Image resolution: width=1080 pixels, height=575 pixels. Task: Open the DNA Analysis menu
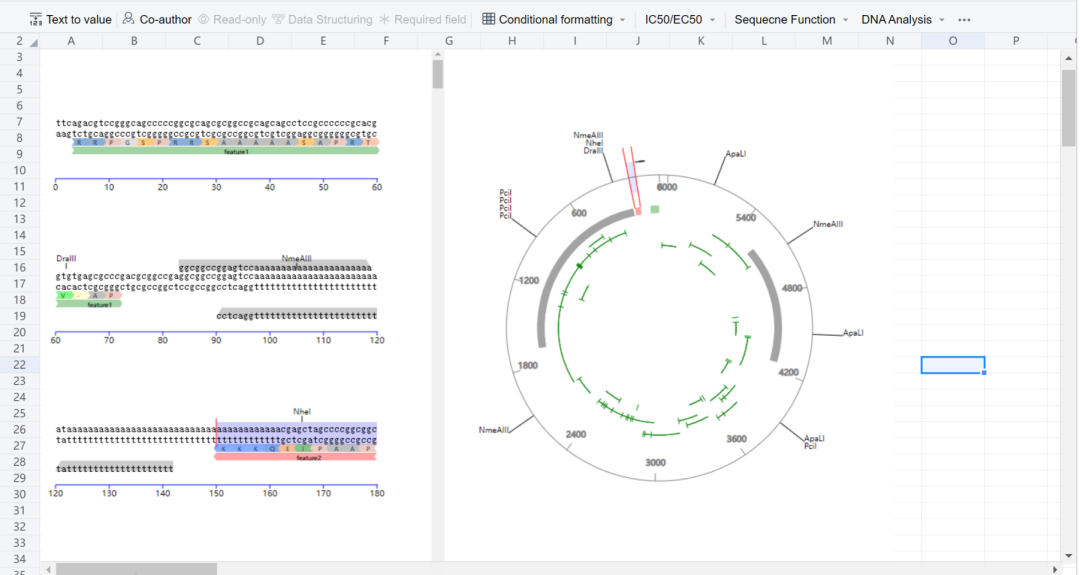(x=902, y=19)
